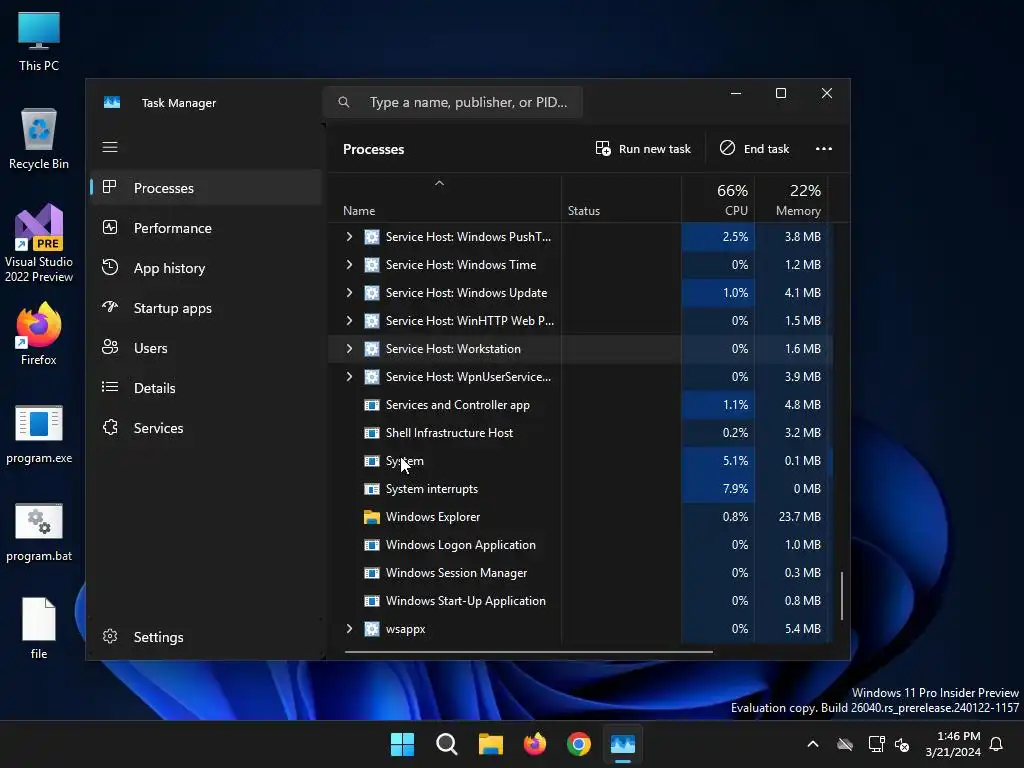Open taskbar Search
Viewport: 1024px width, 768px height.
447,744
